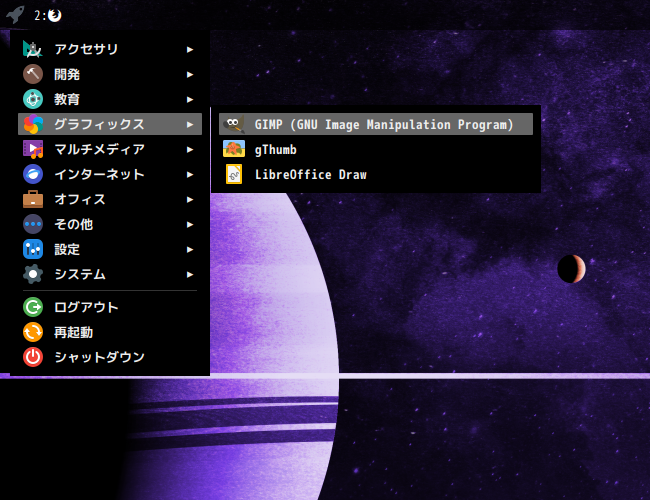650x500 pixels.
Task: Expand the システム submenu arrow
Action: tap(190, 274)
